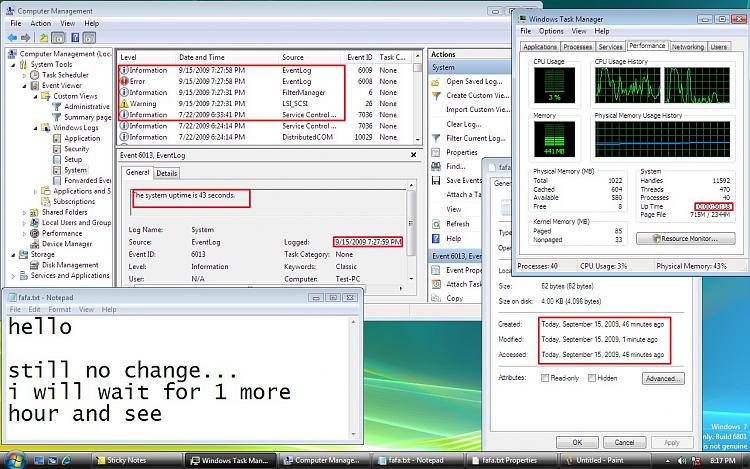Click the Sticky Notes taskbar button
The image size is (750, 469).
point(135,460)
